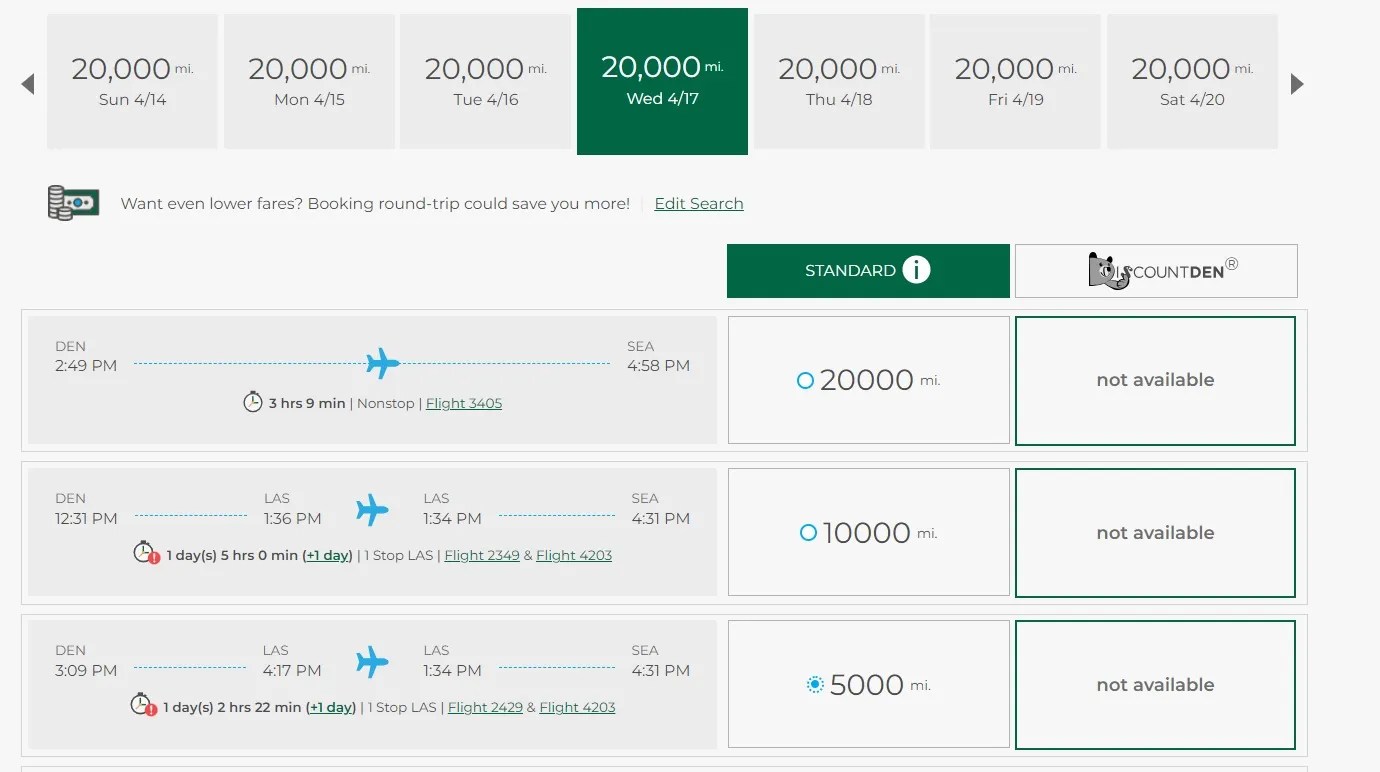1380x772 pixels.
Task: Select the Wed 4/17 date tab
Action: tap(662, 82)
